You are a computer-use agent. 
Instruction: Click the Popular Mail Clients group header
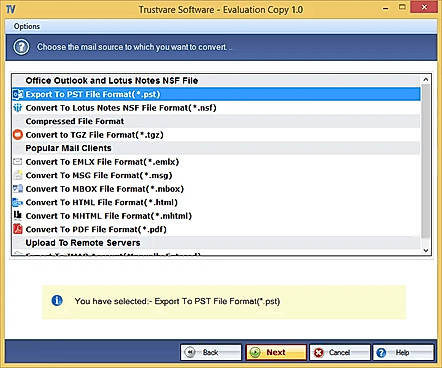click(x=216, y=148)
